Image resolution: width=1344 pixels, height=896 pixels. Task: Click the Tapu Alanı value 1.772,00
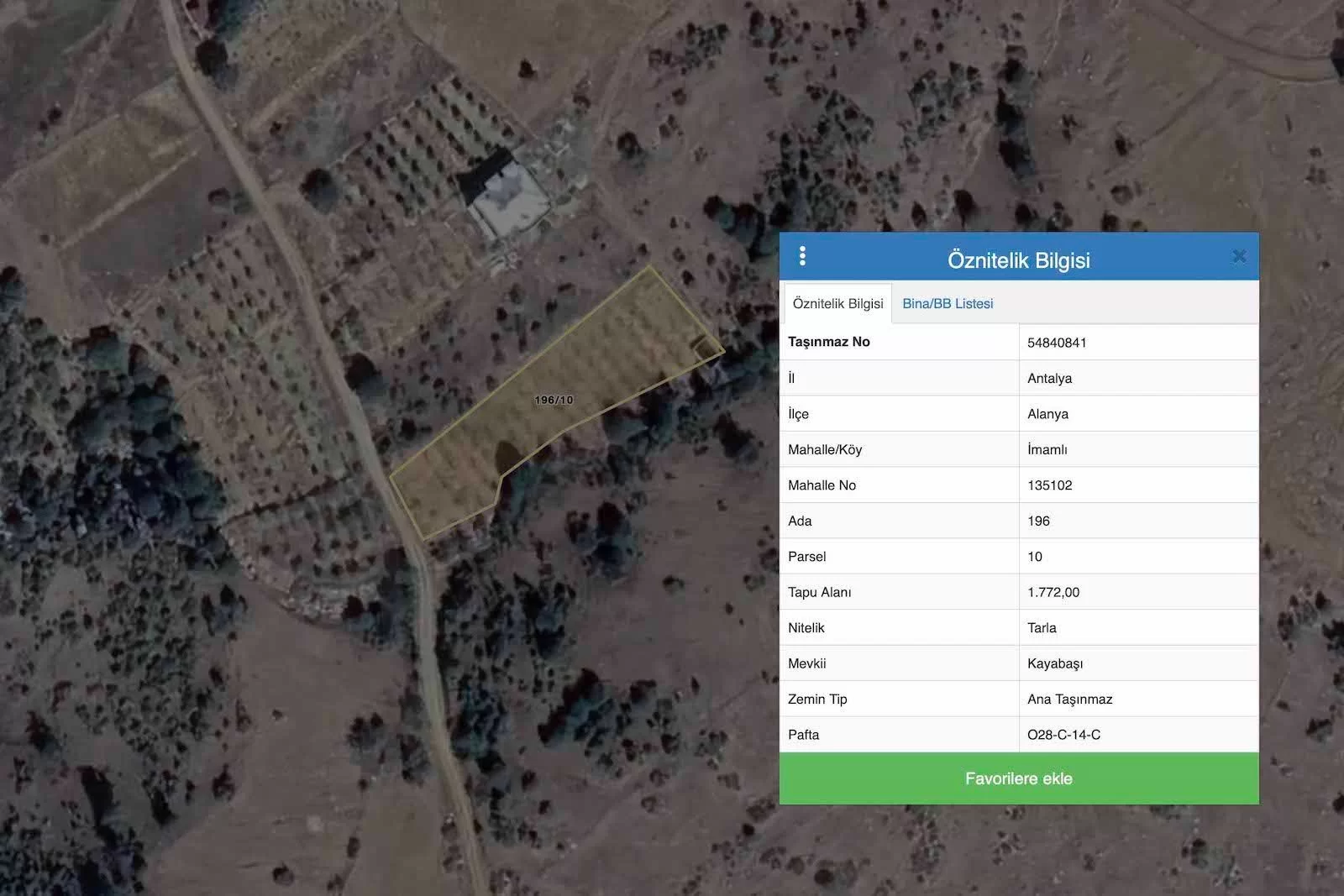pyautogui.click(x=1053, y=592)
